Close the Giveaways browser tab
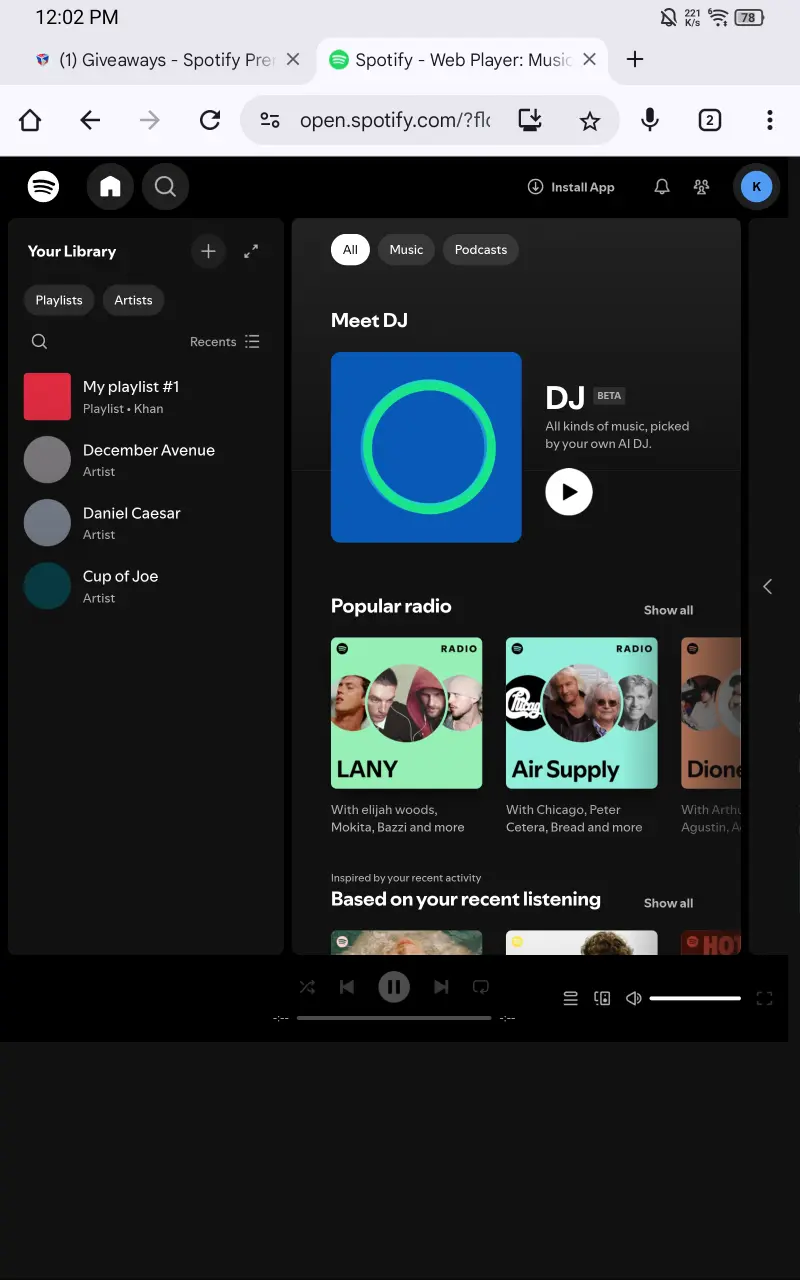This screenshot has width=800, height=1280. [293, 60]
